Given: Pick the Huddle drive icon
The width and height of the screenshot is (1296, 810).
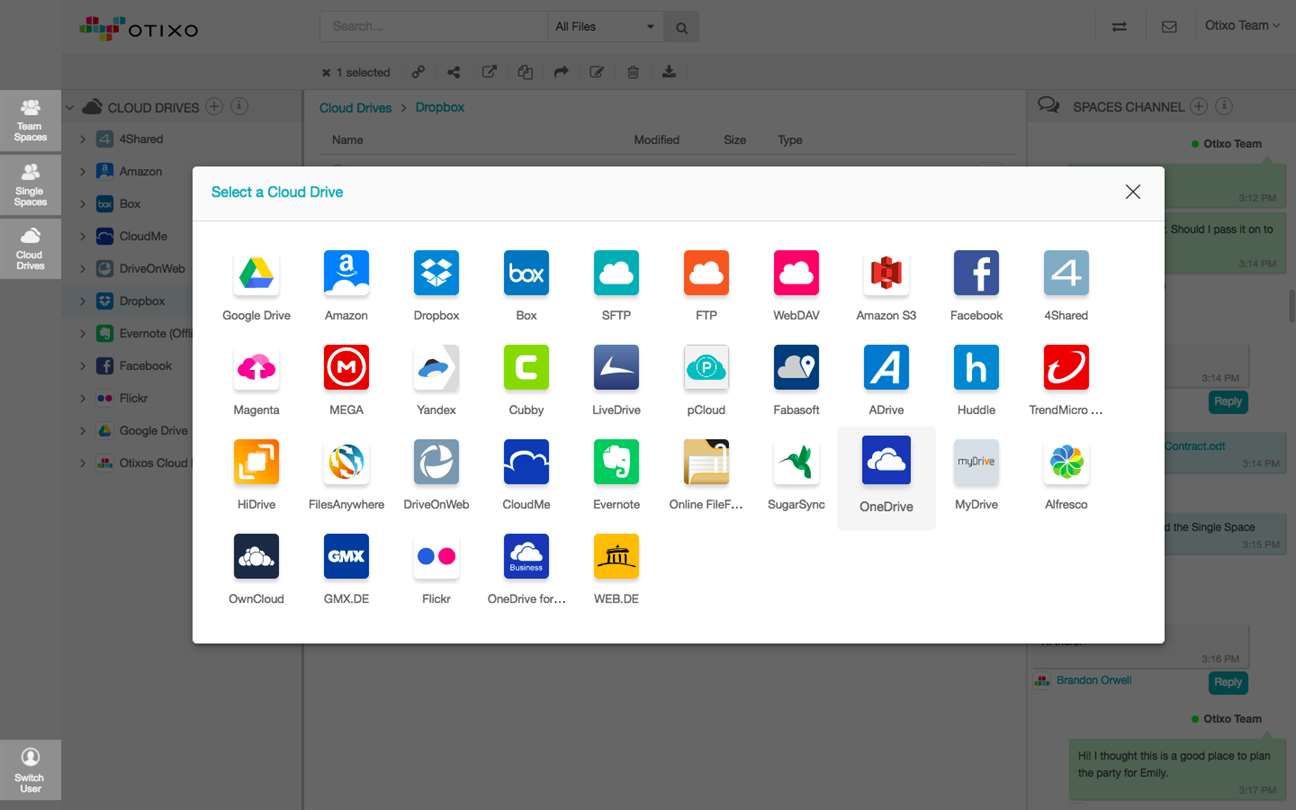Looking at the screenshot, I should click(x=976, y=367).
